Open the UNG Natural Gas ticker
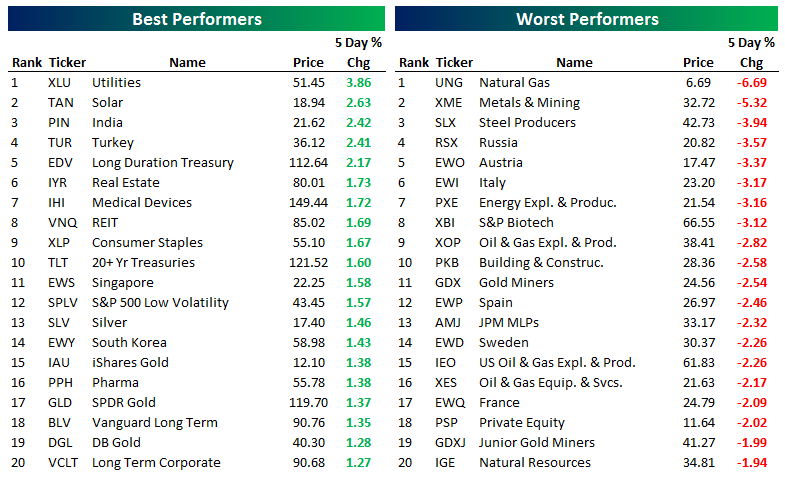The width and height of the screenshot is (785, 477). pyautogui.click(x=449, y=83)
